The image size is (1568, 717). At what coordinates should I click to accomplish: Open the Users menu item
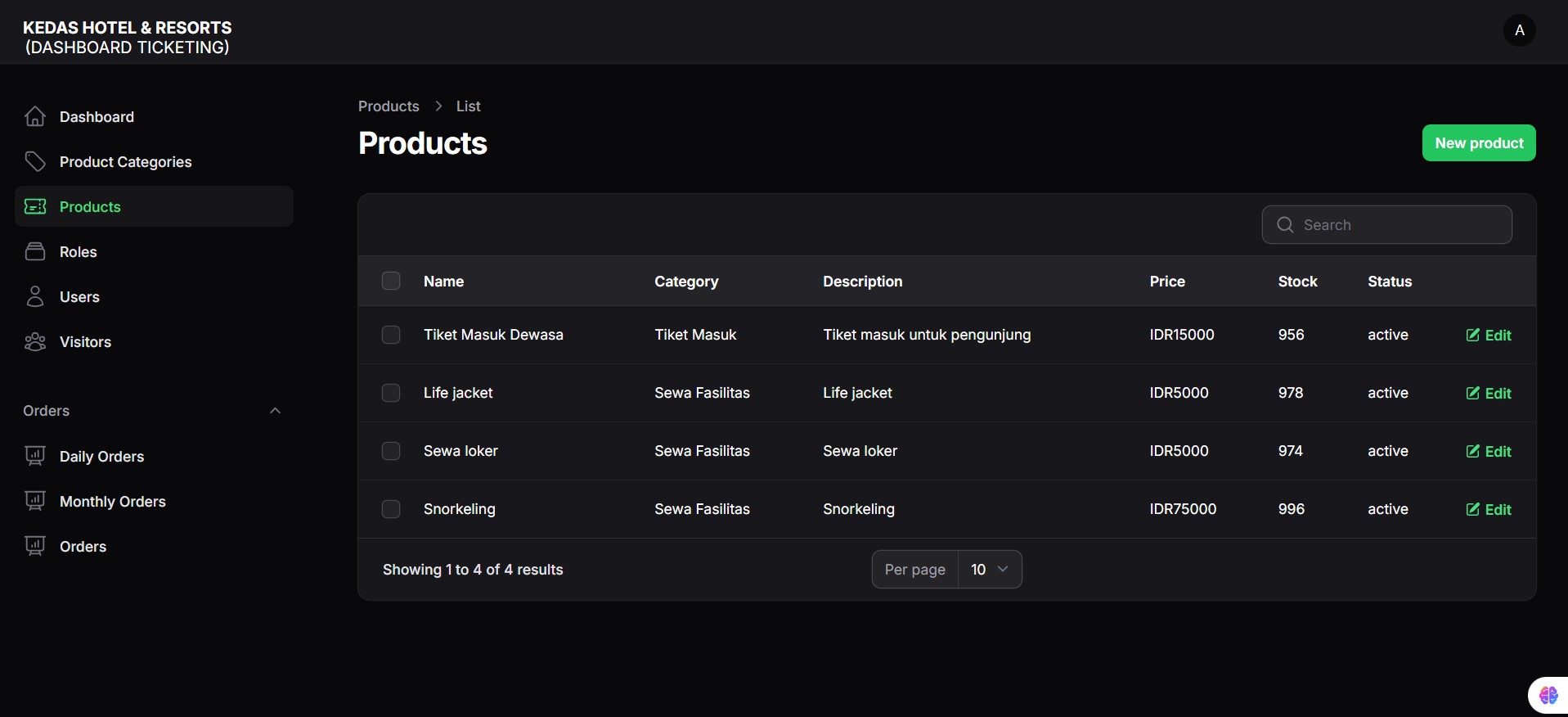(154, 296)
